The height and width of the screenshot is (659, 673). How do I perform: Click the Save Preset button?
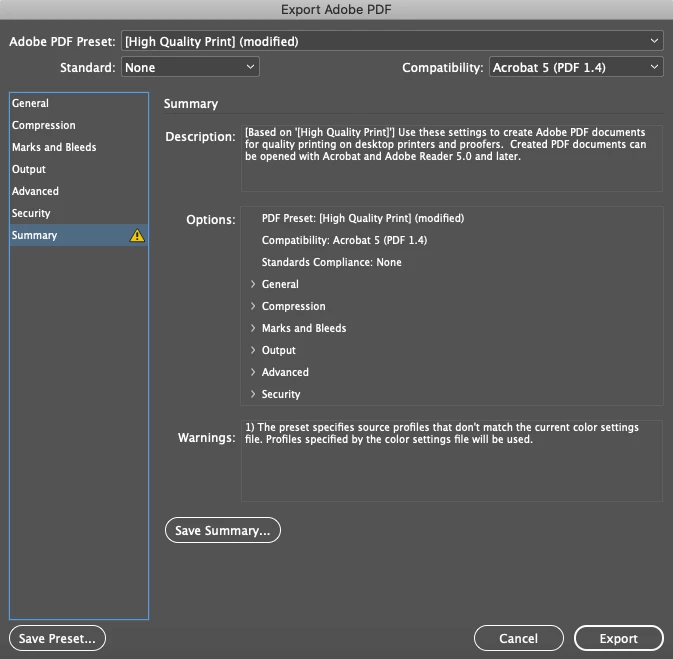coord(57,638)
